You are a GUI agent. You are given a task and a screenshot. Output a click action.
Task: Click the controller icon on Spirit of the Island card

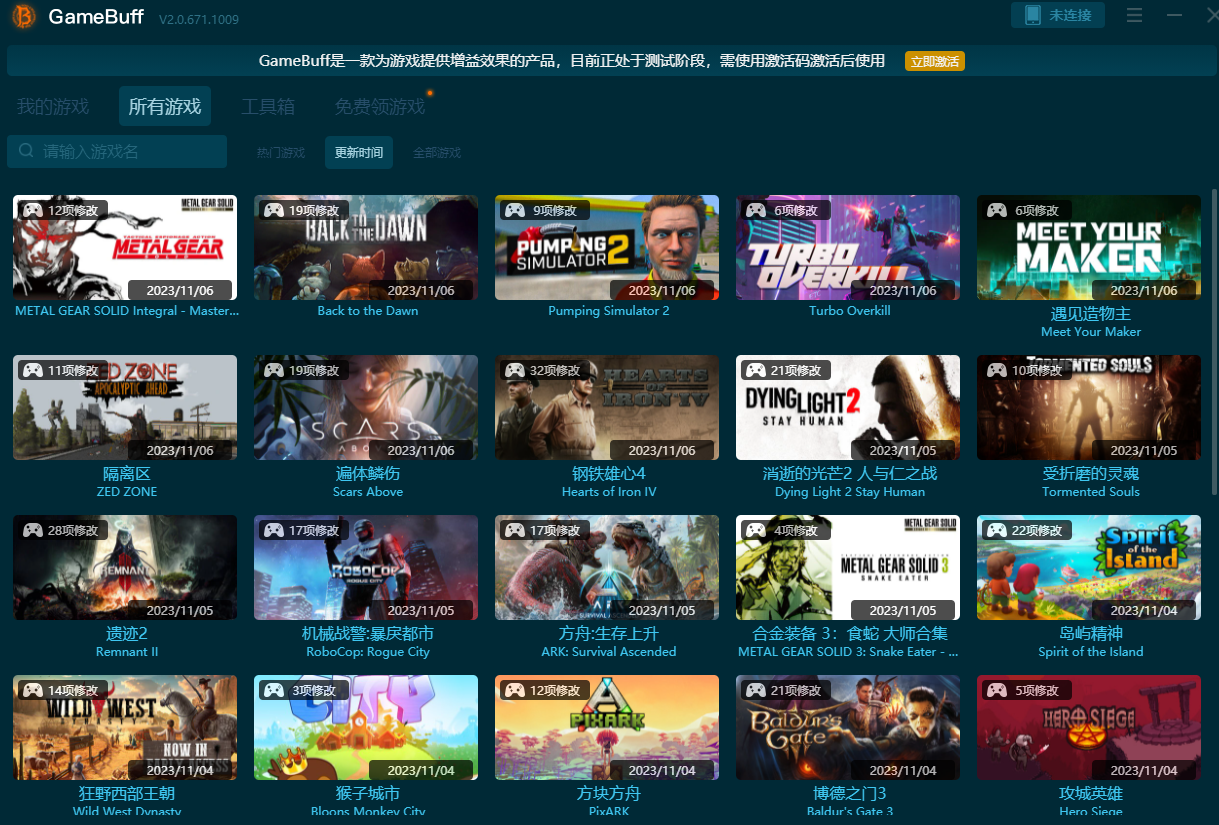[996, 530]
